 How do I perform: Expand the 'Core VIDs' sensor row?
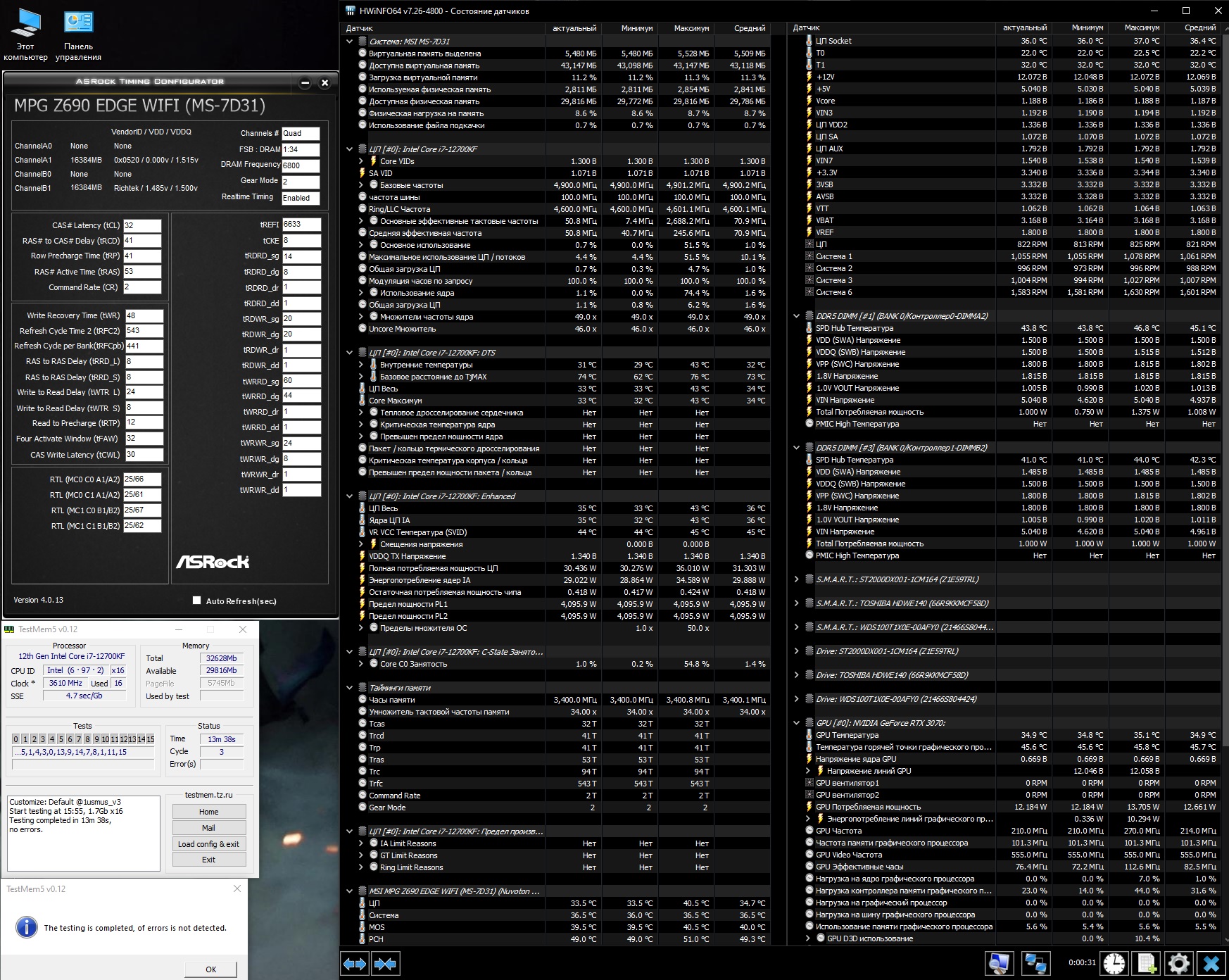pos(361,161)
